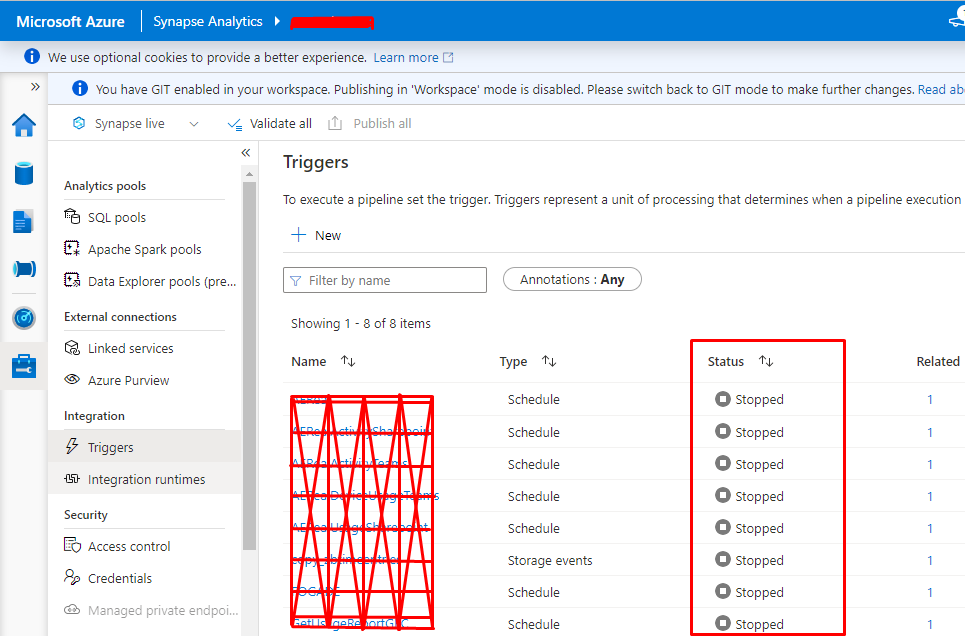Image resolution: width=965 pixels, height=636 pixels.
Task: Open Managed private endpoints
Action: [163, 611]
